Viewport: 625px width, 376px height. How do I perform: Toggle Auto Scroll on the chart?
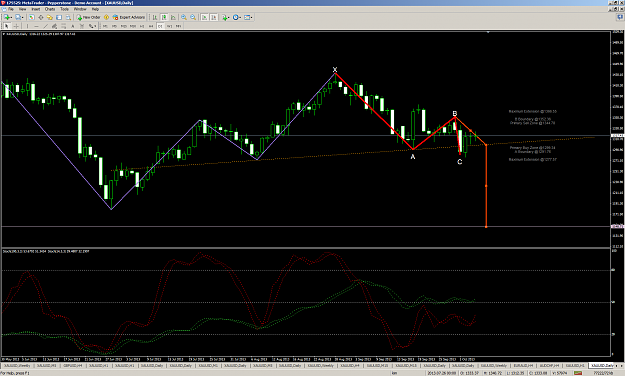204,17
